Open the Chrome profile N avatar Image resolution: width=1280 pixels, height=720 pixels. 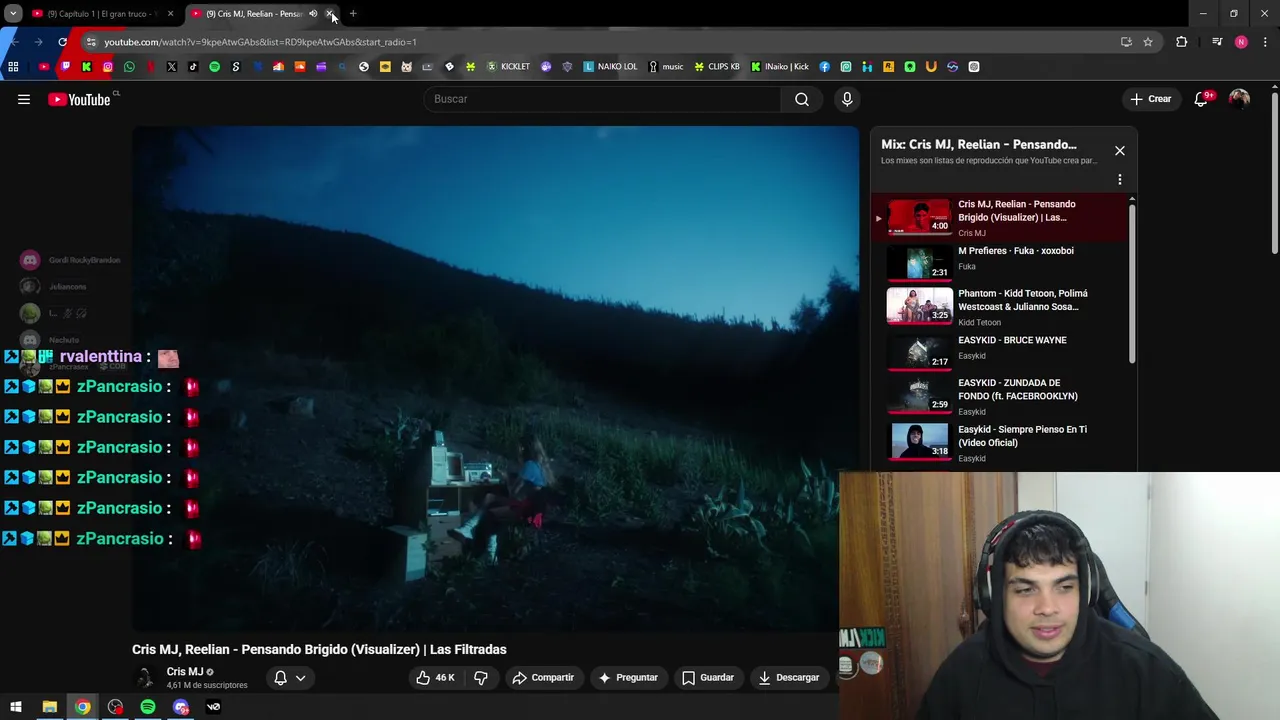tap(1241, 42)
